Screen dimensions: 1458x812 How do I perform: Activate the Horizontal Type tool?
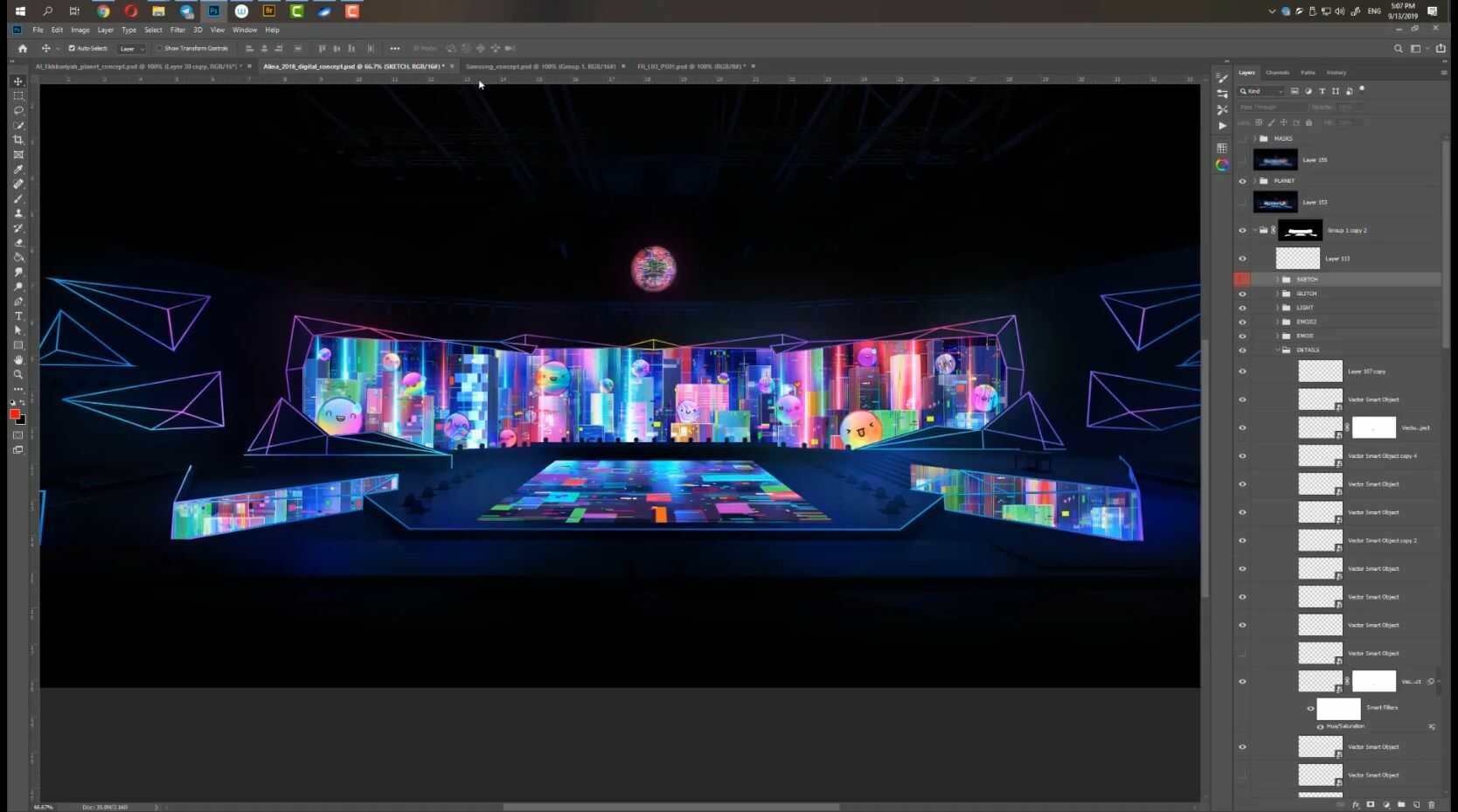pos(18,316)
